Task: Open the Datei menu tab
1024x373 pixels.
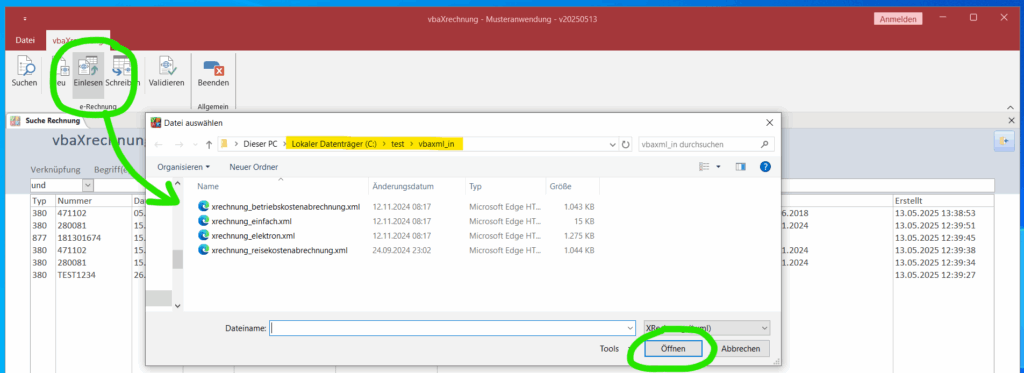Action: (x=25, y=41)
